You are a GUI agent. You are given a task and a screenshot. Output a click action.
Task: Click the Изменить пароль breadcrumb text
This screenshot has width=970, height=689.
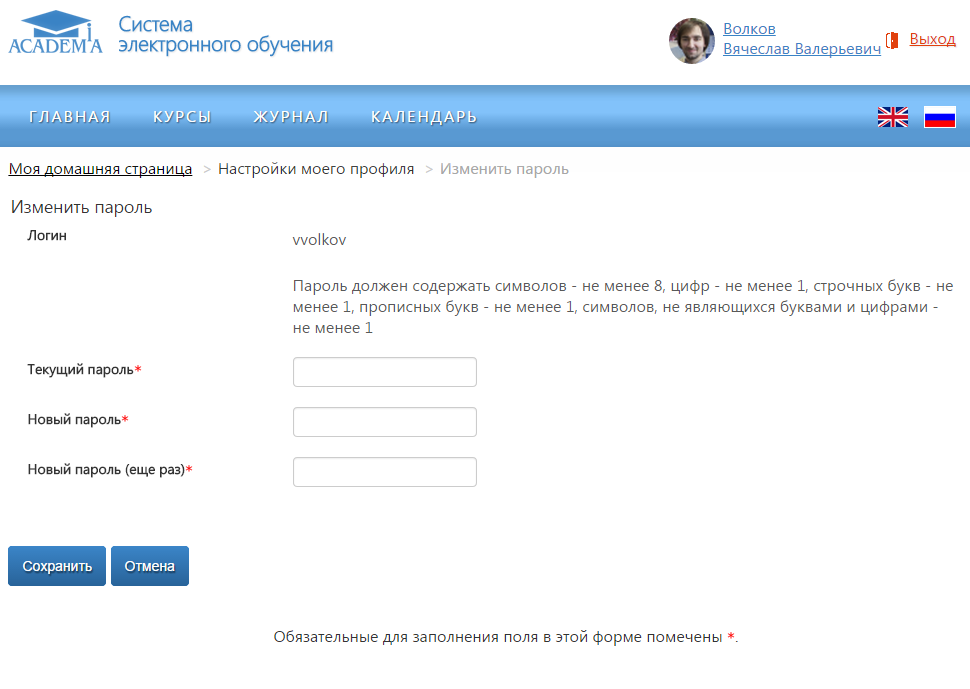tap(504, 169)
